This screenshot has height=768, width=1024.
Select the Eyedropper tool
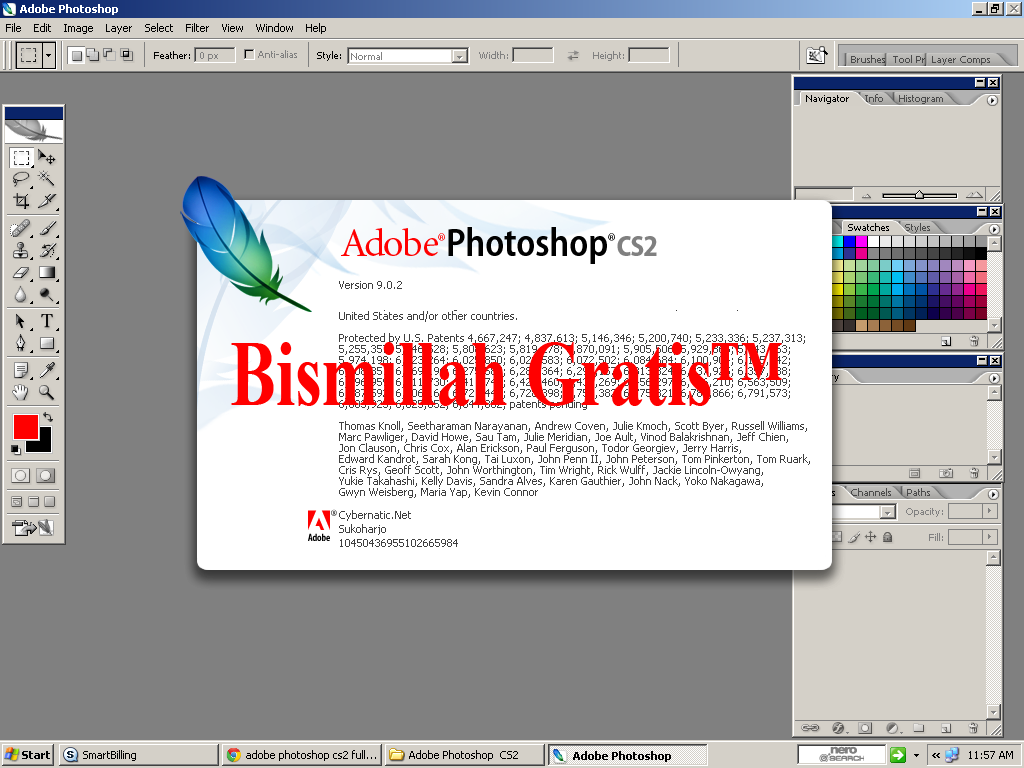pos(46,371)
